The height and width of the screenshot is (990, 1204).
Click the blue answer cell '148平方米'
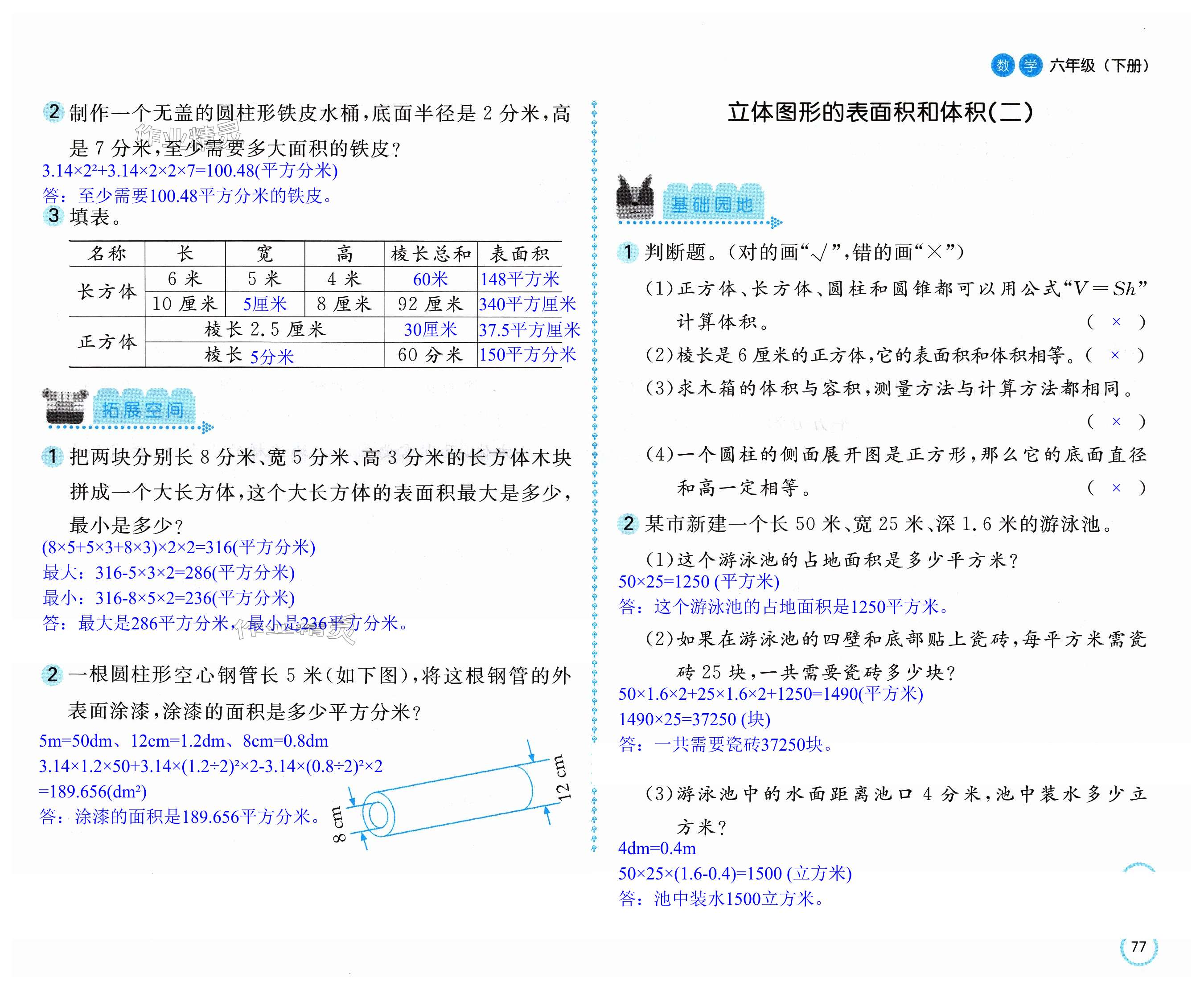point(520,279)
